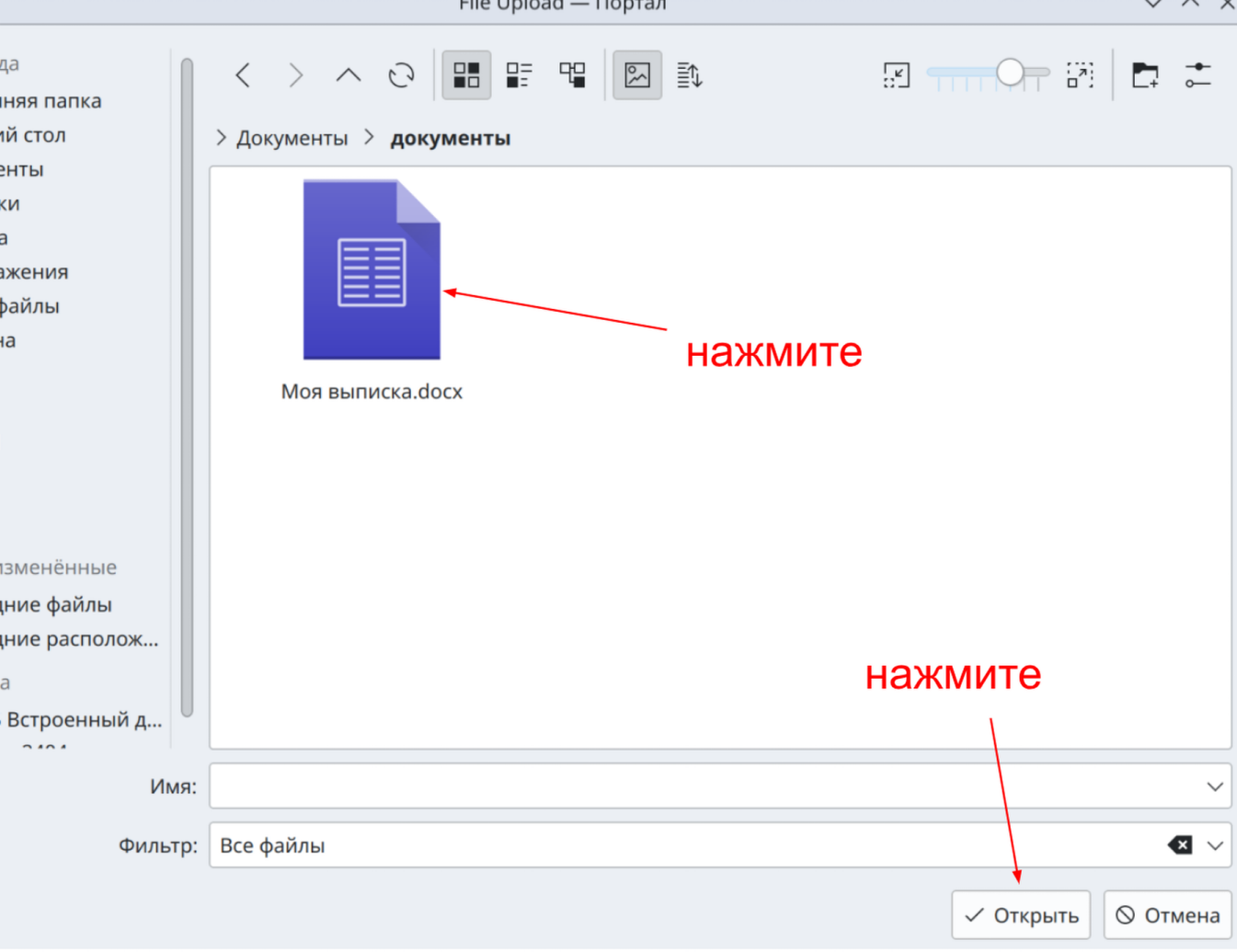The height and width of the screenshot is (952, 1237).
Task: Click the largest icon size button
Action: click(x=1080, y=75)
